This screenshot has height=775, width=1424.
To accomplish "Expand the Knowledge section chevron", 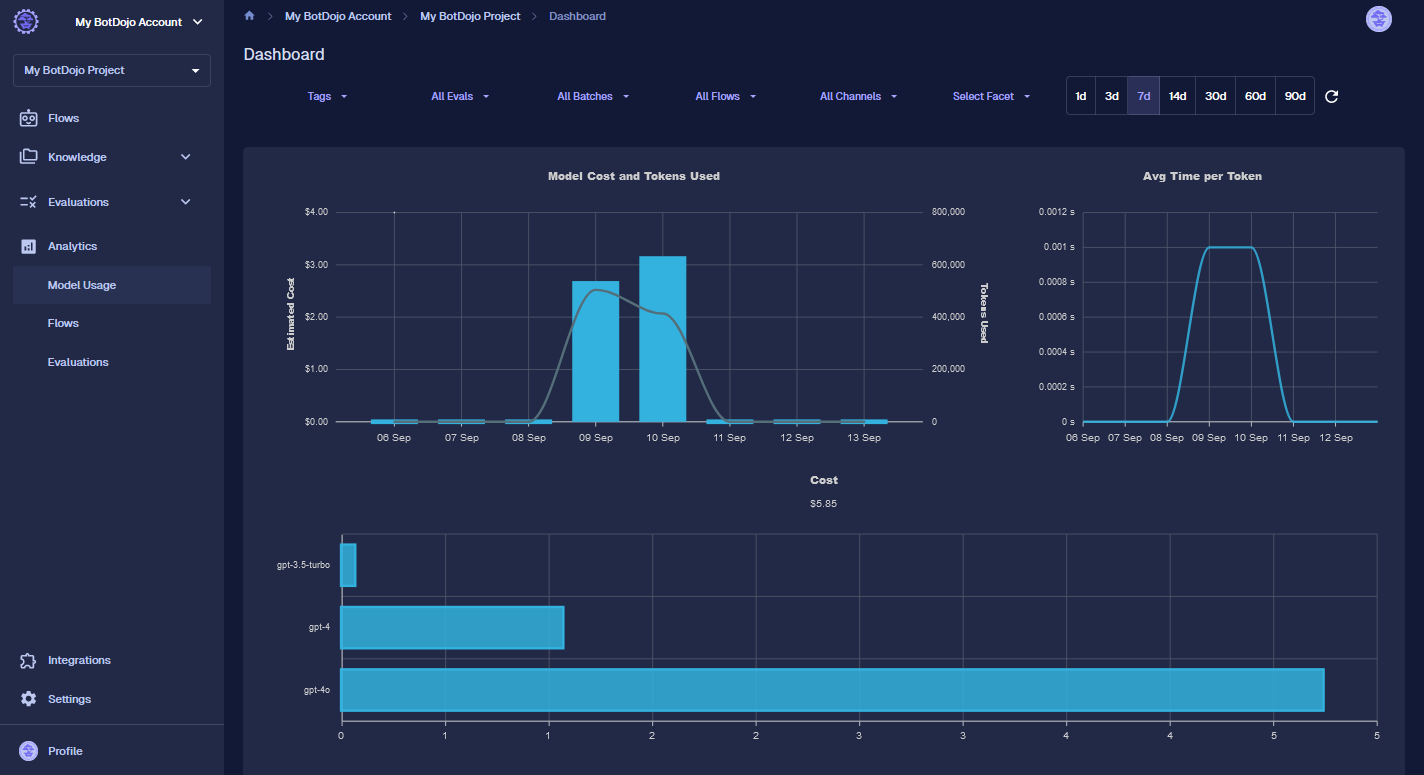I will coord(185,157).
